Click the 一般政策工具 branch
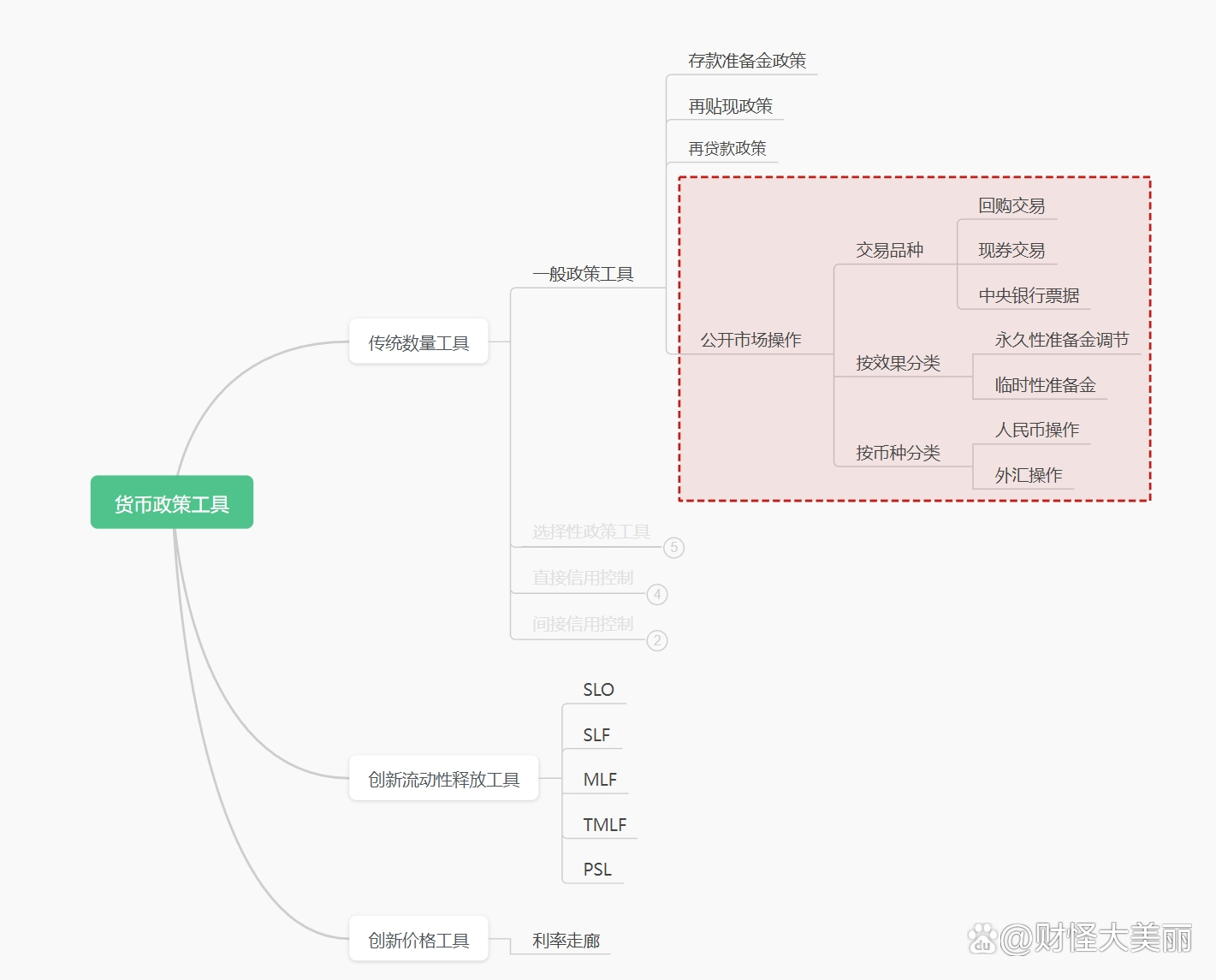 tap(583, 274)
